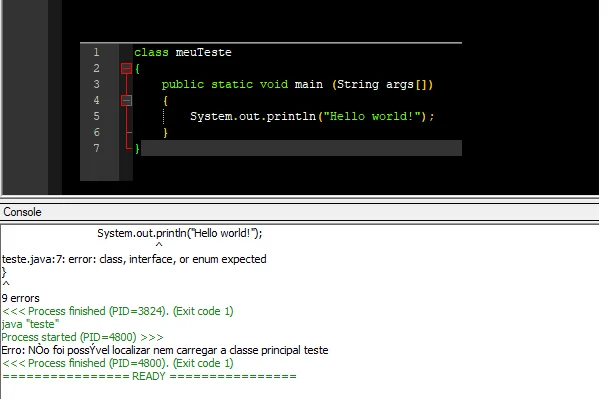612x403 pixels.
Task: Place the cursor on the meuTeste class name
Action: (203, 52)
